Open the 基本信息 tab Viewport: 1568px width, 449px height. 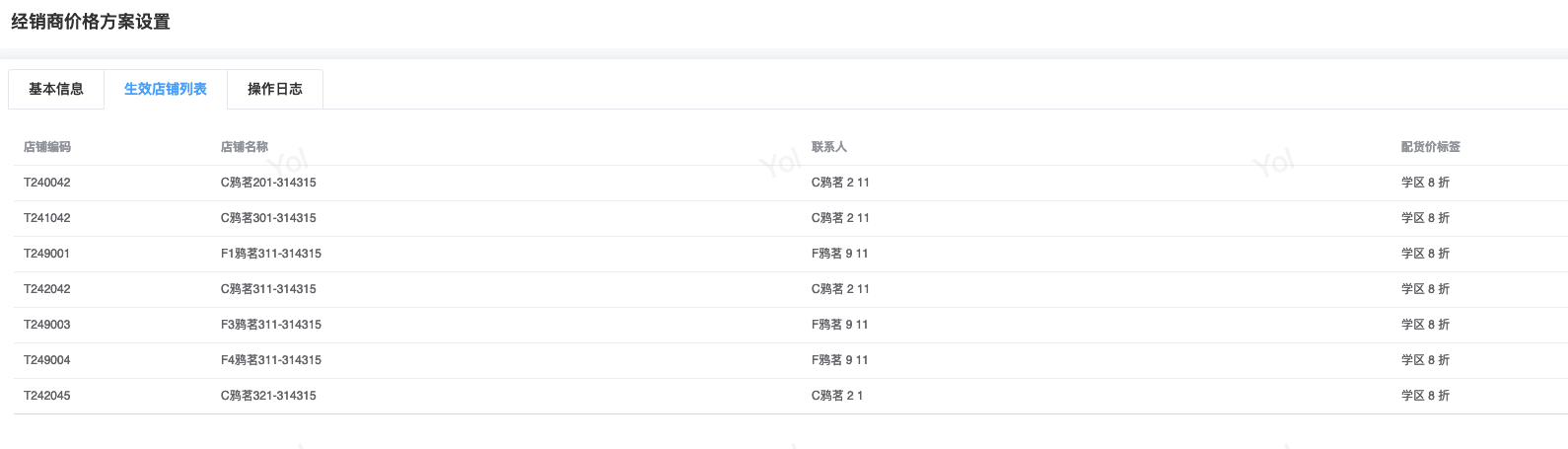coord(56,89)
